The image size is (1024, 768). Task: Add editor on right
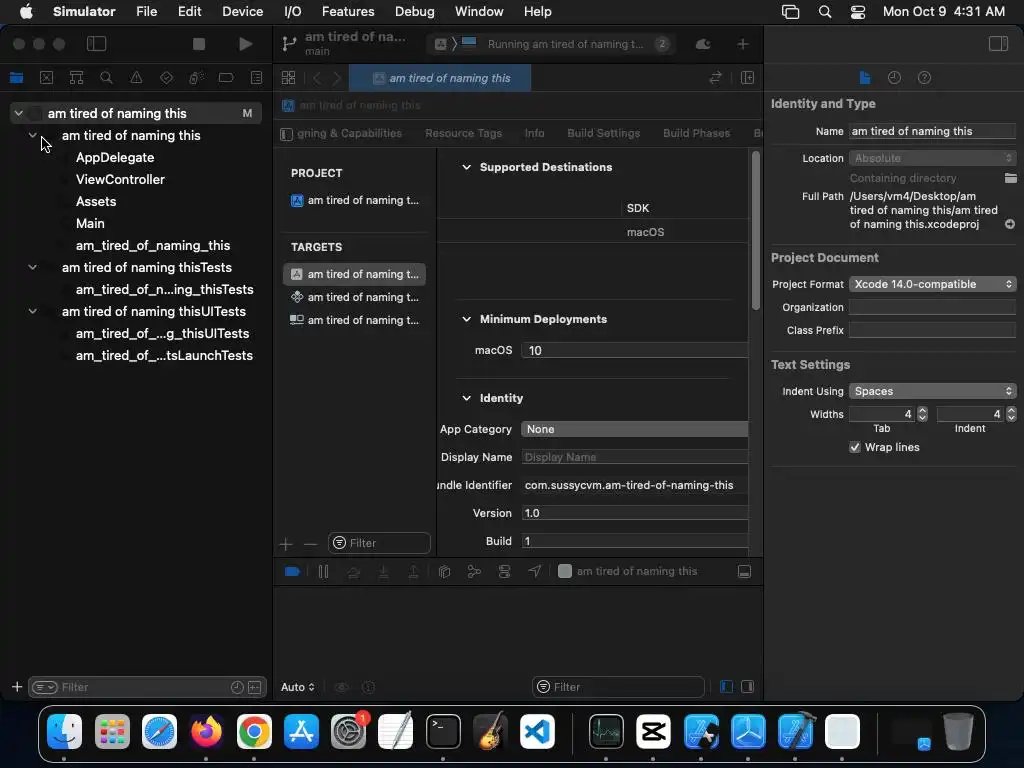point(747,78)
